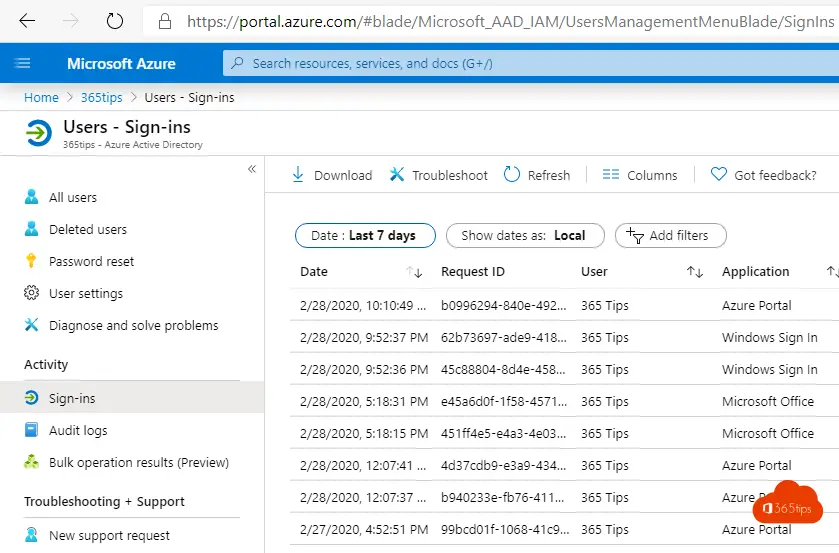Screen dimensions: 839x553
Task: Open sign-in row 62b73697-ade9-418...
Action: click(x=565, y=337)
